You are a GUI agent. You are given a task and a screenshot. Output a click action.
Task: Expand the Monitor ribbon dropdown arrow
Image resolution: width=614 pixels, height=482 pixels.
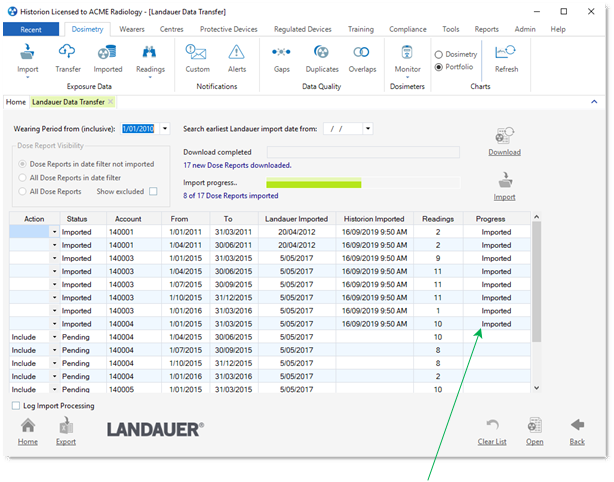(407, 78)
